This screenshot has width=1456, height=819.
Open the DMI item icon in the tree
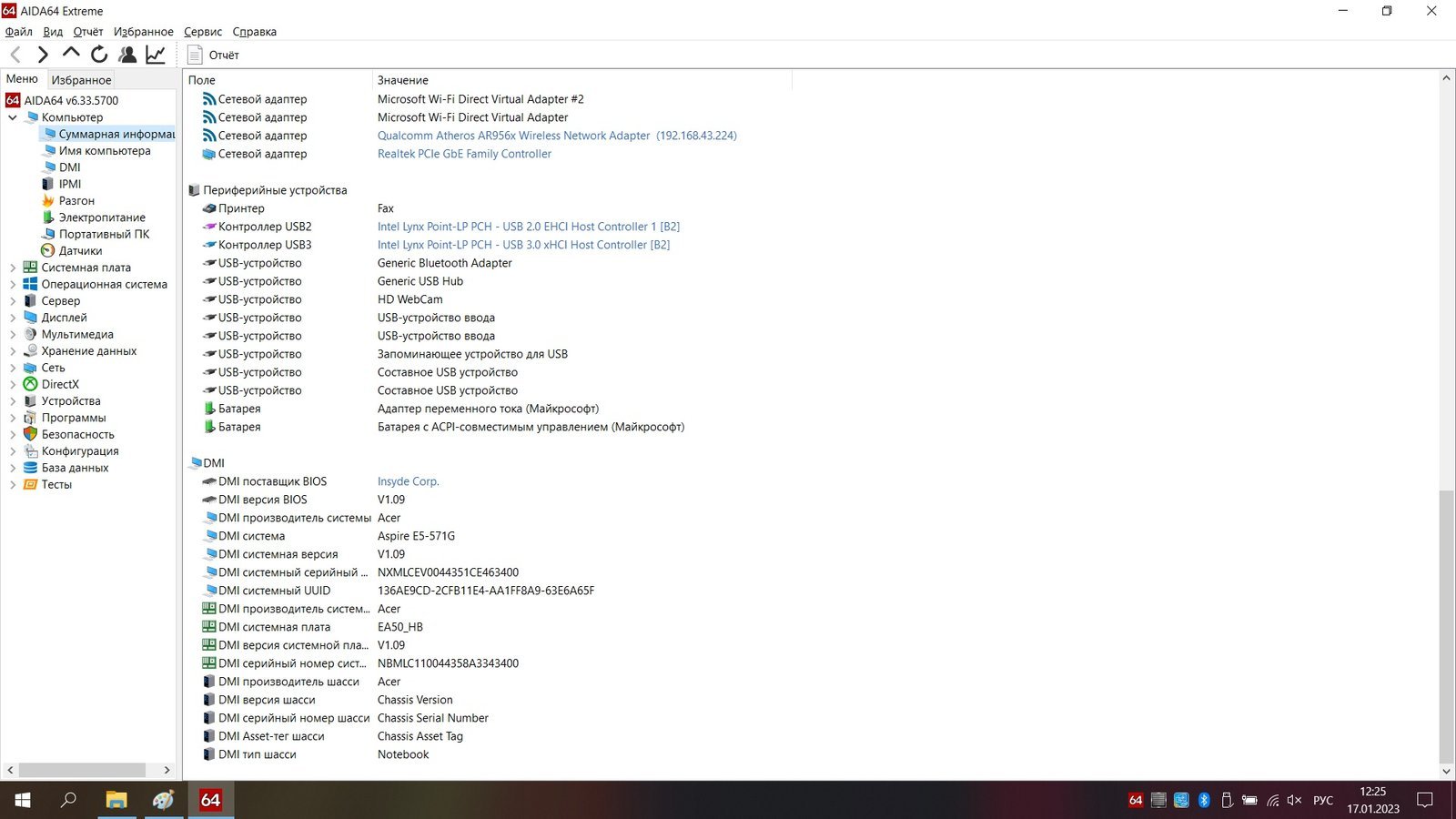click(49, 167)
